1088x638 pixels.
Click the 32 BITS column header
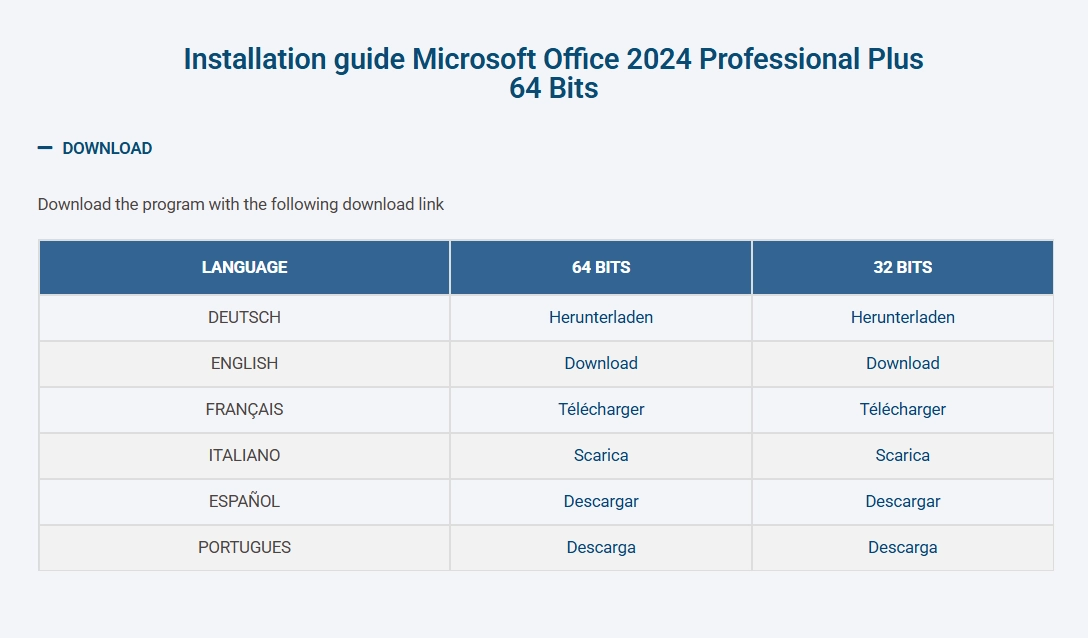(902, 267)
